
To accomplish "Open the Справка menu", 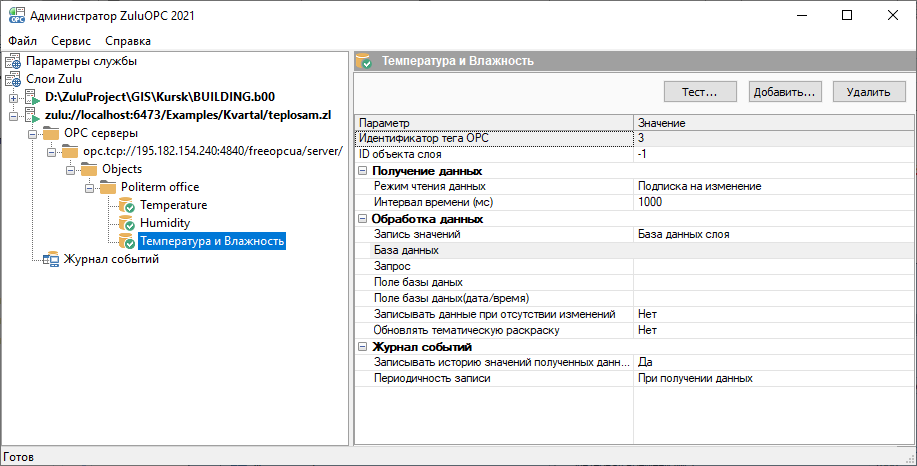I will pos(128,41).
